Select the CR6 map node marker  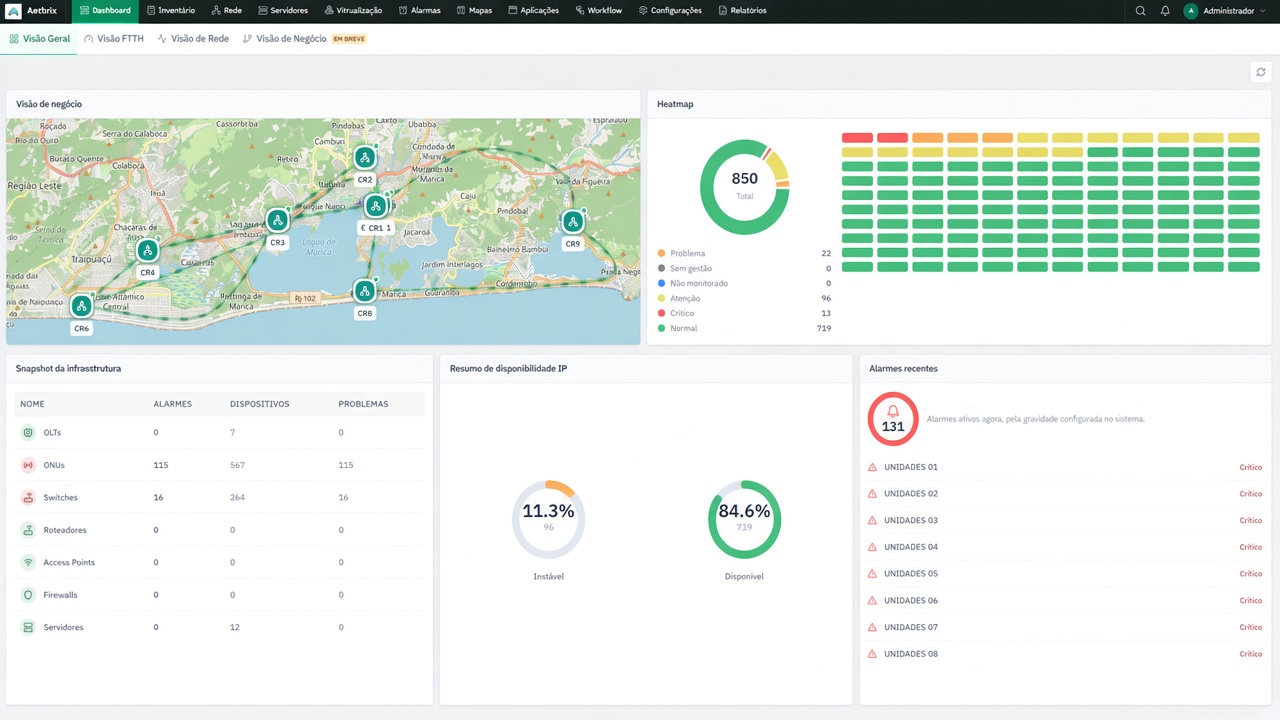(x=81, y=306)
